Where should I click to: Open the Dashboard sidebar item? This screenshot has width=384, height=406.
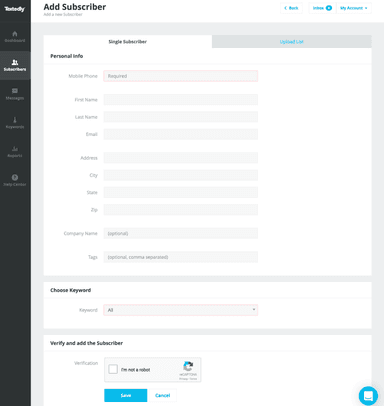(x=15, y=37)
